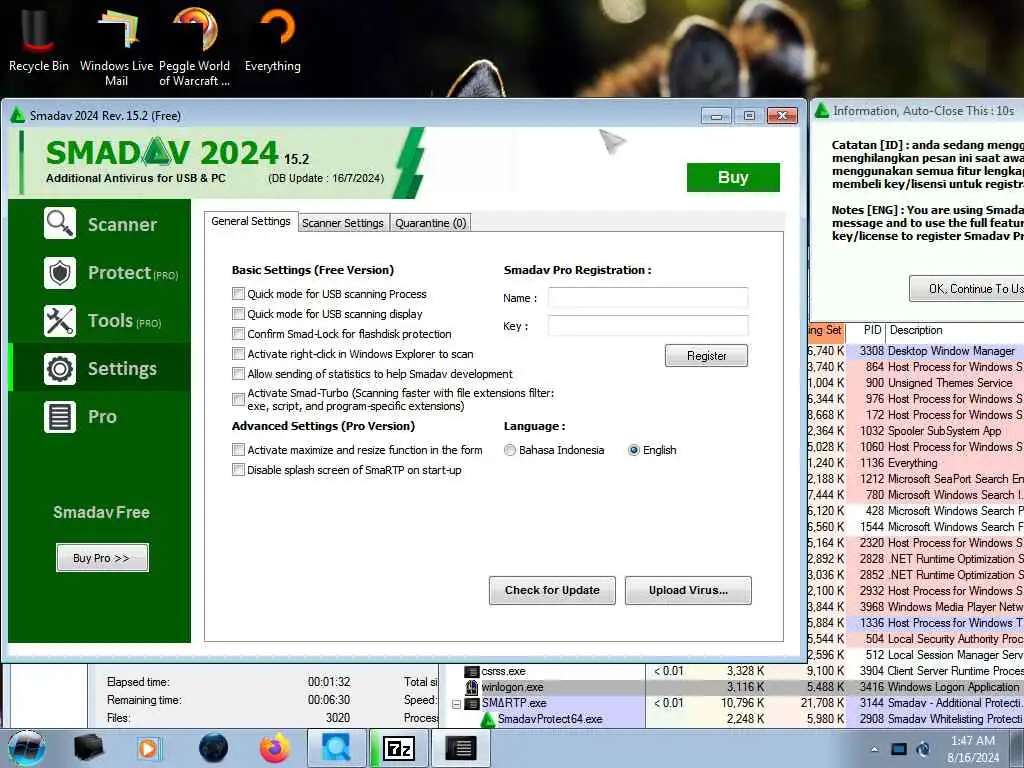Switch to the magnifier search taskbar app
This screenshot has height=768, width=1024.
pyautogui.click(x=336, y=748)
